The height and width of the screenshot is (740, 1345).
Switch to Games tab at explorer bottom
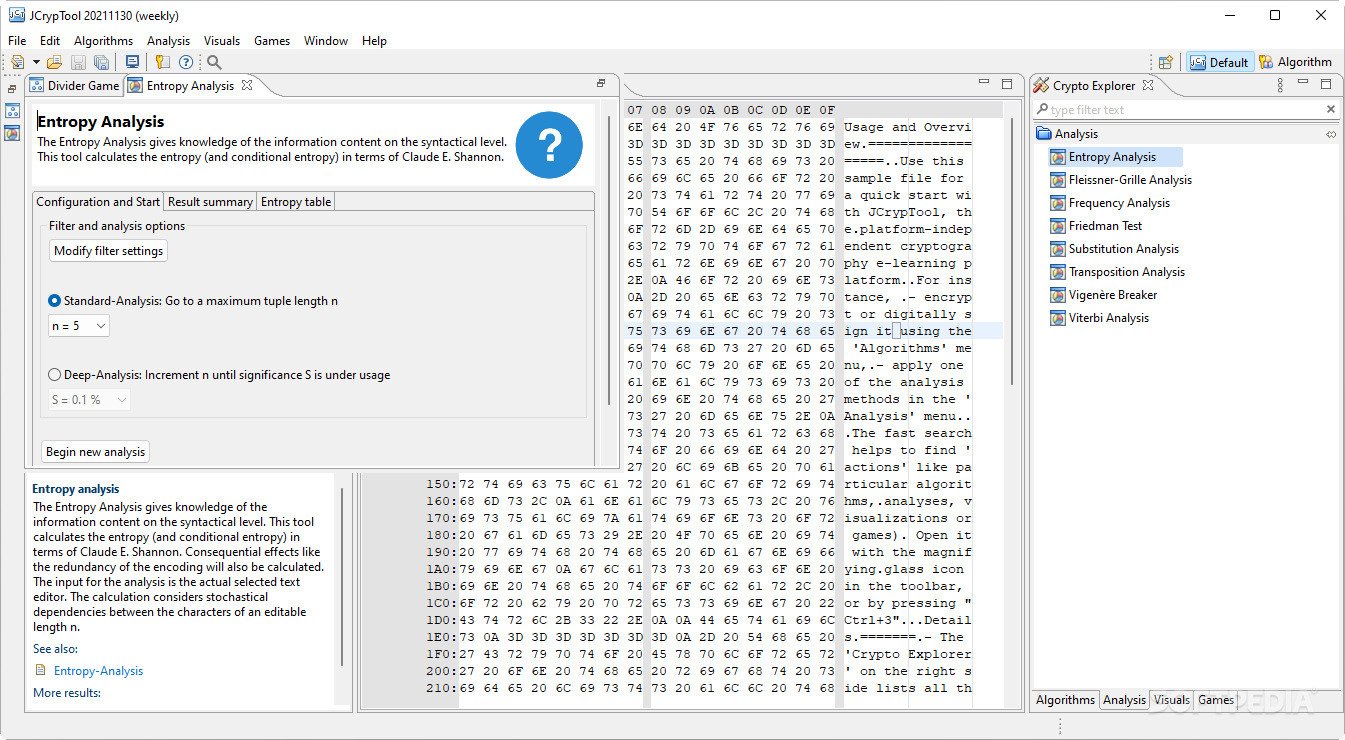tap(1216, 700)
